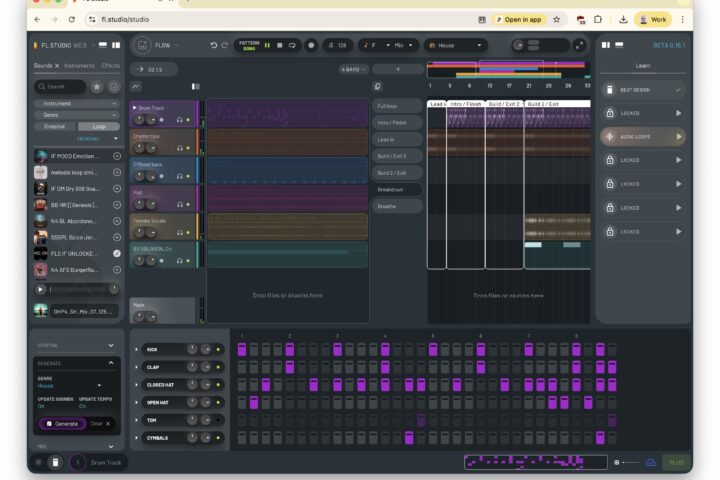
Task: Open the Learn tab
Action: 642,66
